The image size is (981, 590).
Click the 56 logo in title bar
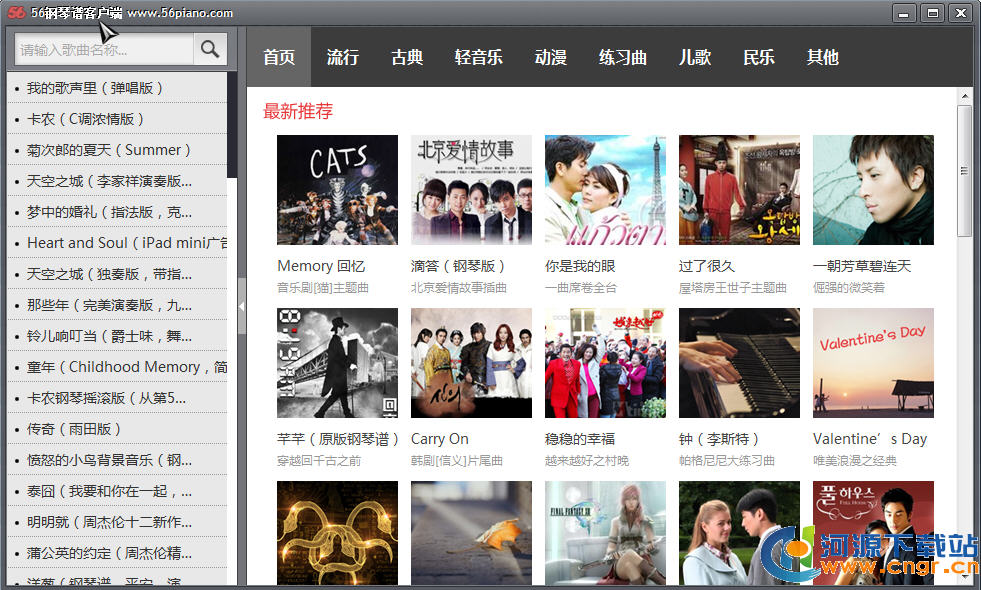point(15,13)
